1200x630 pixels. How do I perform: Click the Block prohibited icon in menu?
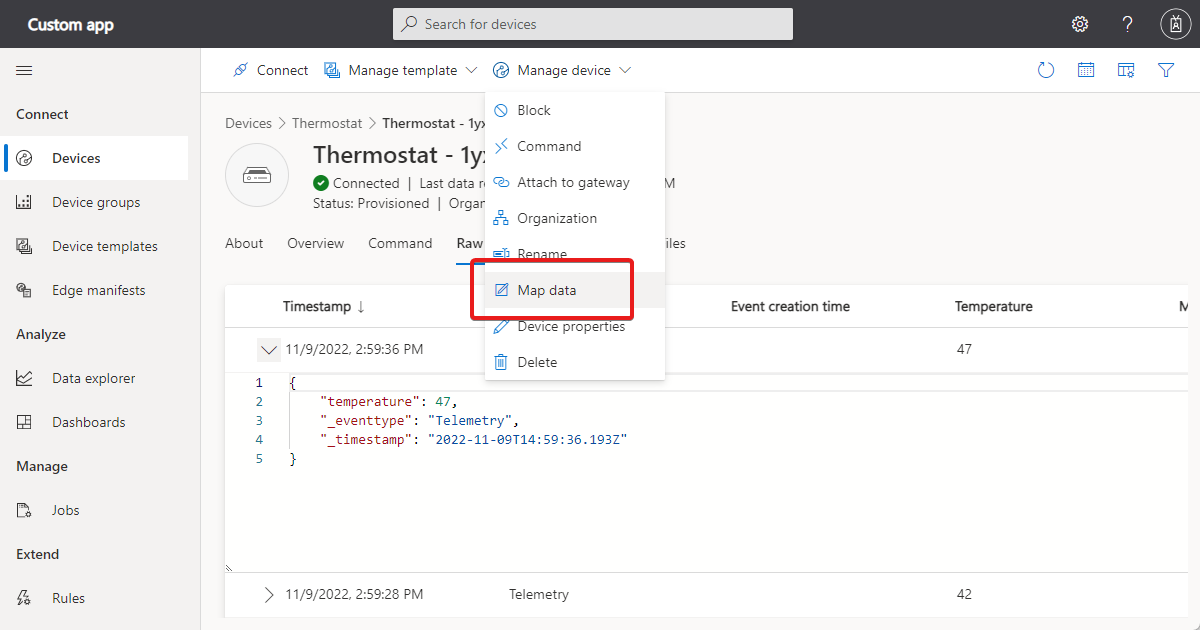[502, 110]
